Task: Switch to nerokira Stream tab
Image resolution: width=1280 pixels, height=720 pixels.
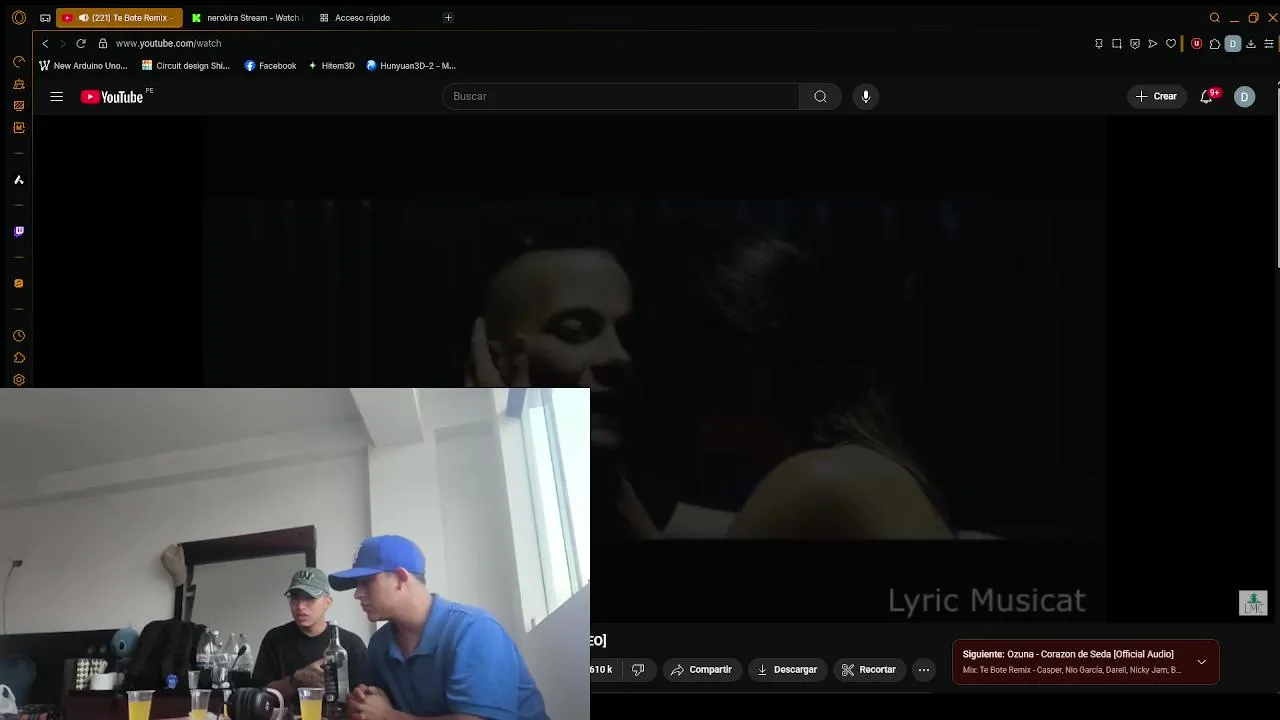Action: [246, 18]
